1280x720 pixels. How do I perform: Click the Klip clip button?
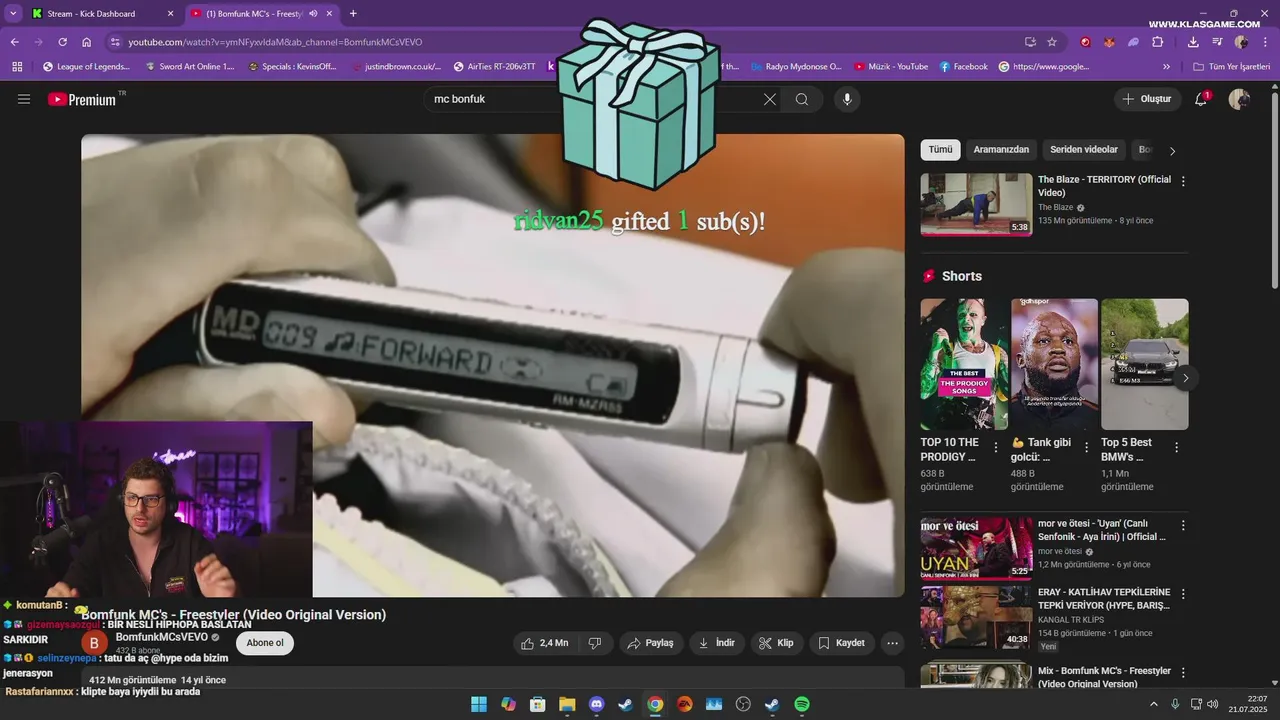click(x=777, y=643)
